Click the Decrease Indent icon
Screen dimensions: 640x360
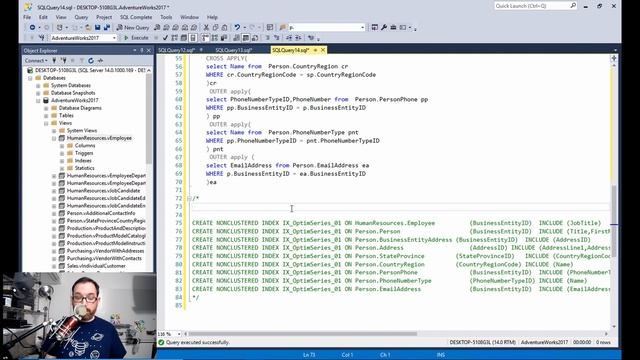pyautogui.click(x=289, y=38)
